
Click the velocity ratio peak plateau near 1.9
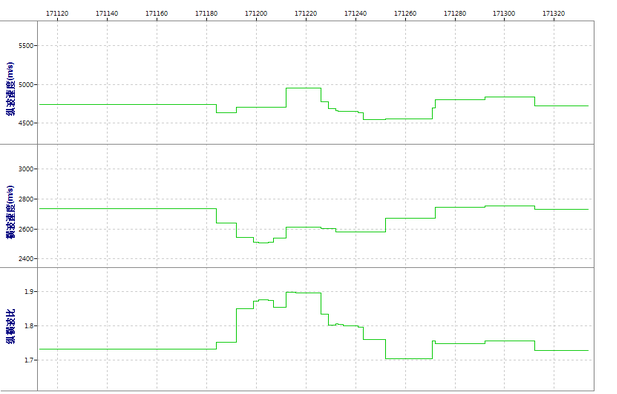[x=303, y=292]
